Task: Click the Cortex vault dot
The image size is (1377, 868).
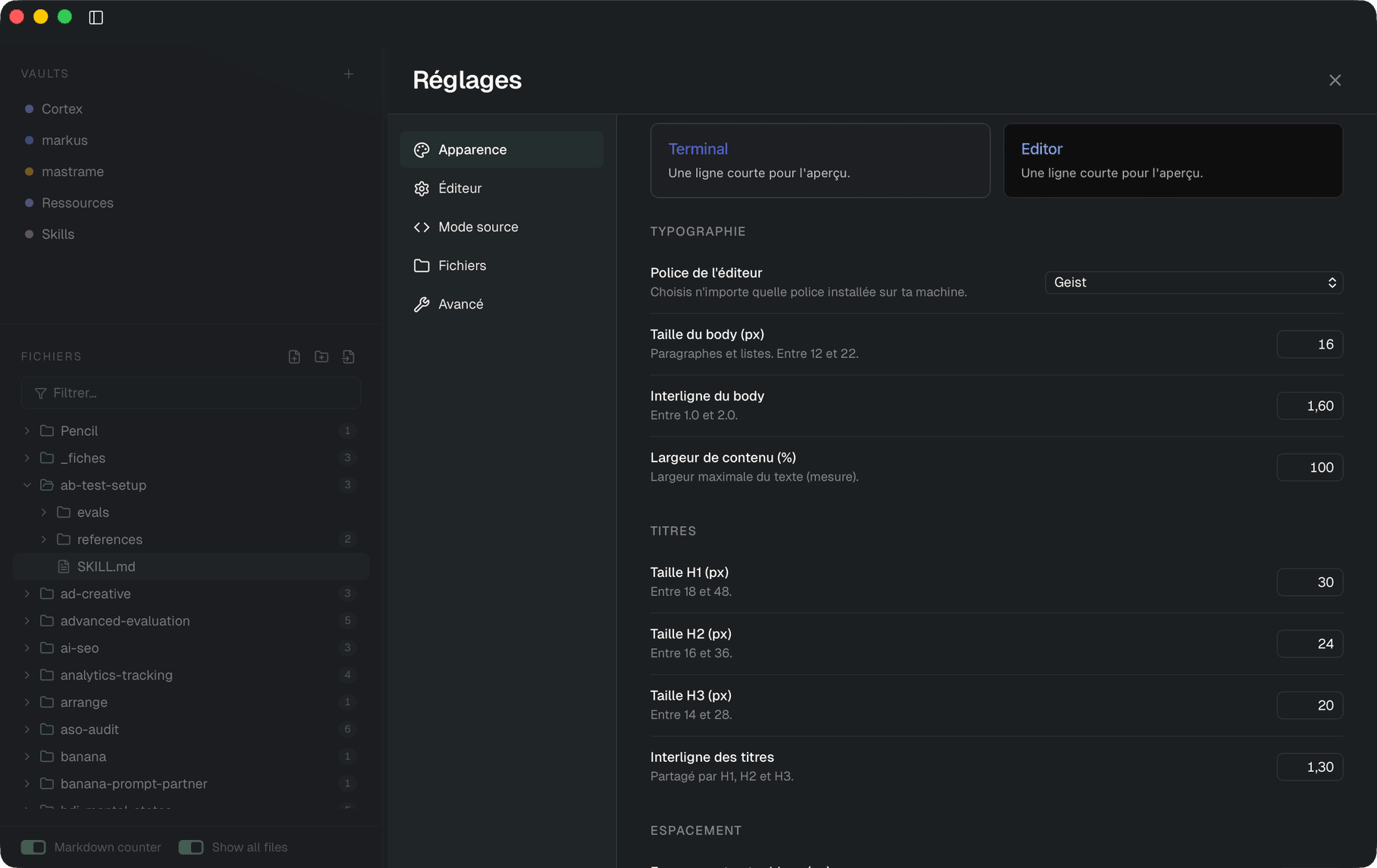Action: click(29, 109)
